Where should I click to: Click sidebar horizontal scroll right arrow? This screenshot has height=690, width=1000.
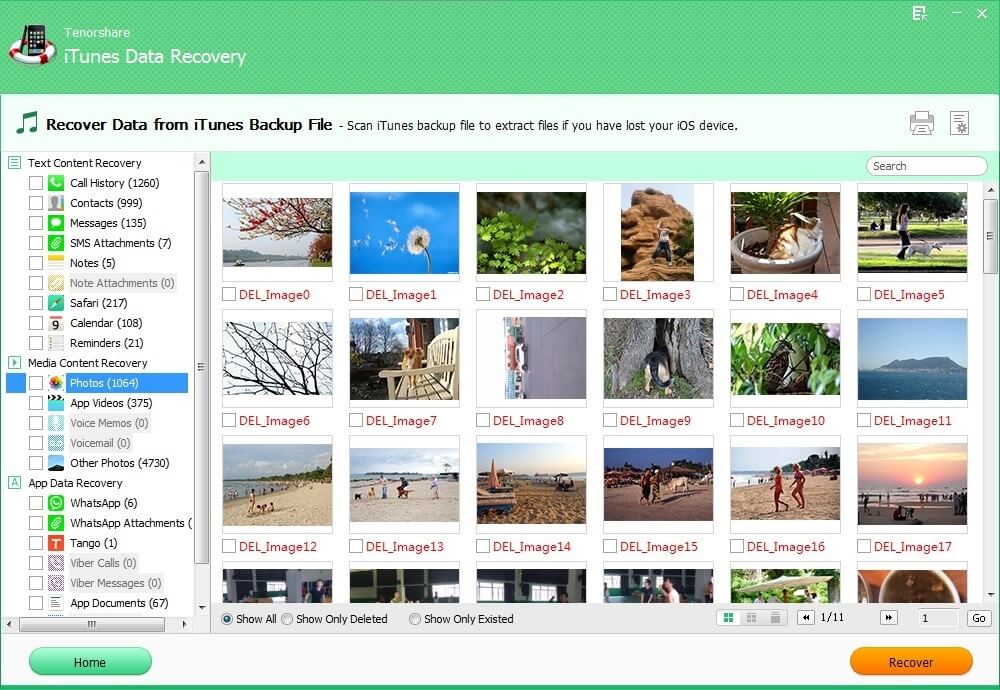[184, 624]
